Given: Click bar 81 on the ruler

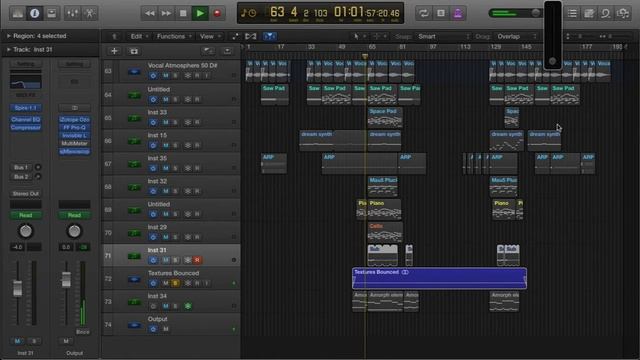Looking at the screenshot, I should [402, 47].
